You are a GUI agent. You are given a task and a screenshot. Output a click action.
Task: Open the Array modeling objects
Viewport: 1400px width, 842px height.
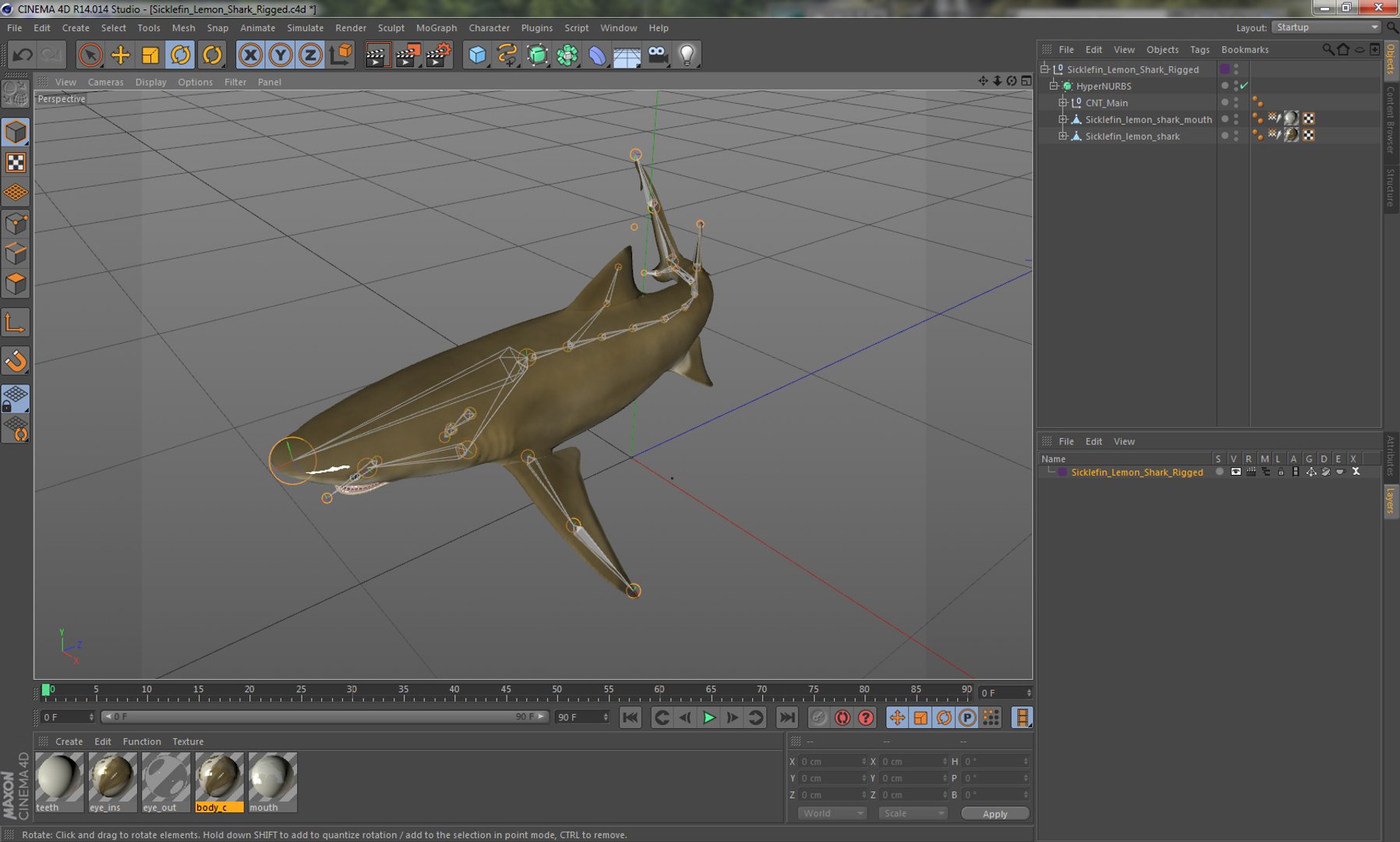pyautogui.click(x=567, y=55)
